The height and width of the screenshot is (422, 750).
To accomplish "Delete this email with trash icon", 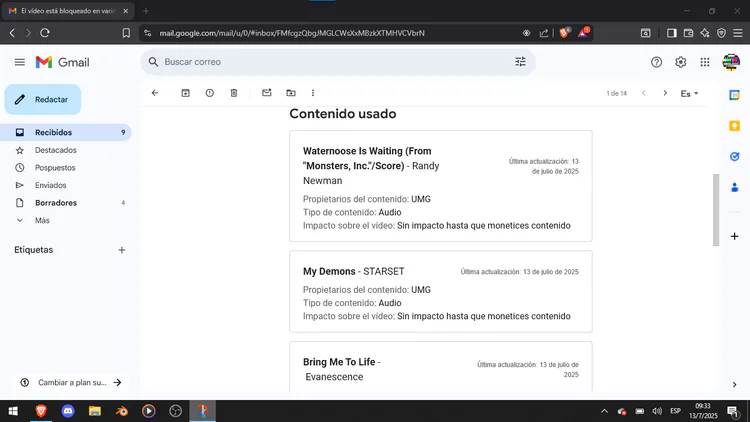I will click(234, 93).
